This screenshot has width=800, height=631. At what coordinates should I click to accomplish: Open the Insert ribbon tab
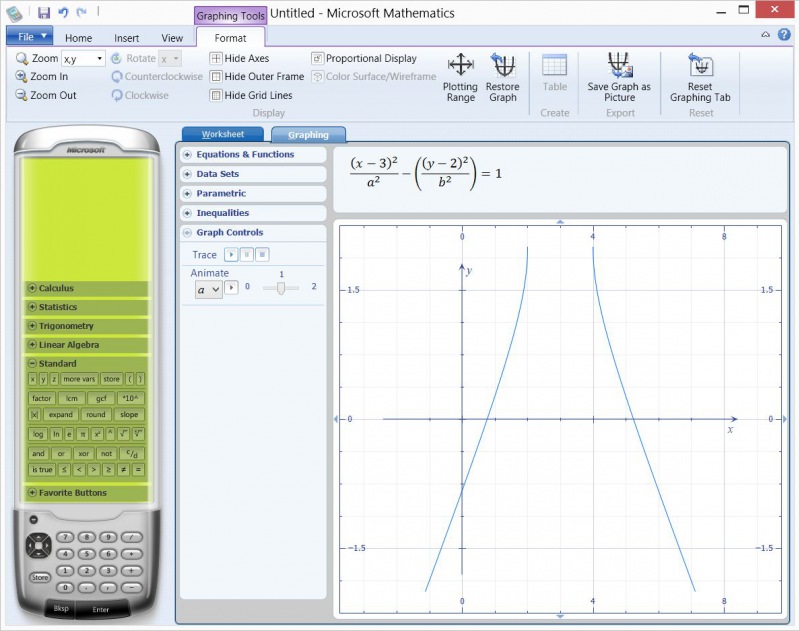pos(127,38)
